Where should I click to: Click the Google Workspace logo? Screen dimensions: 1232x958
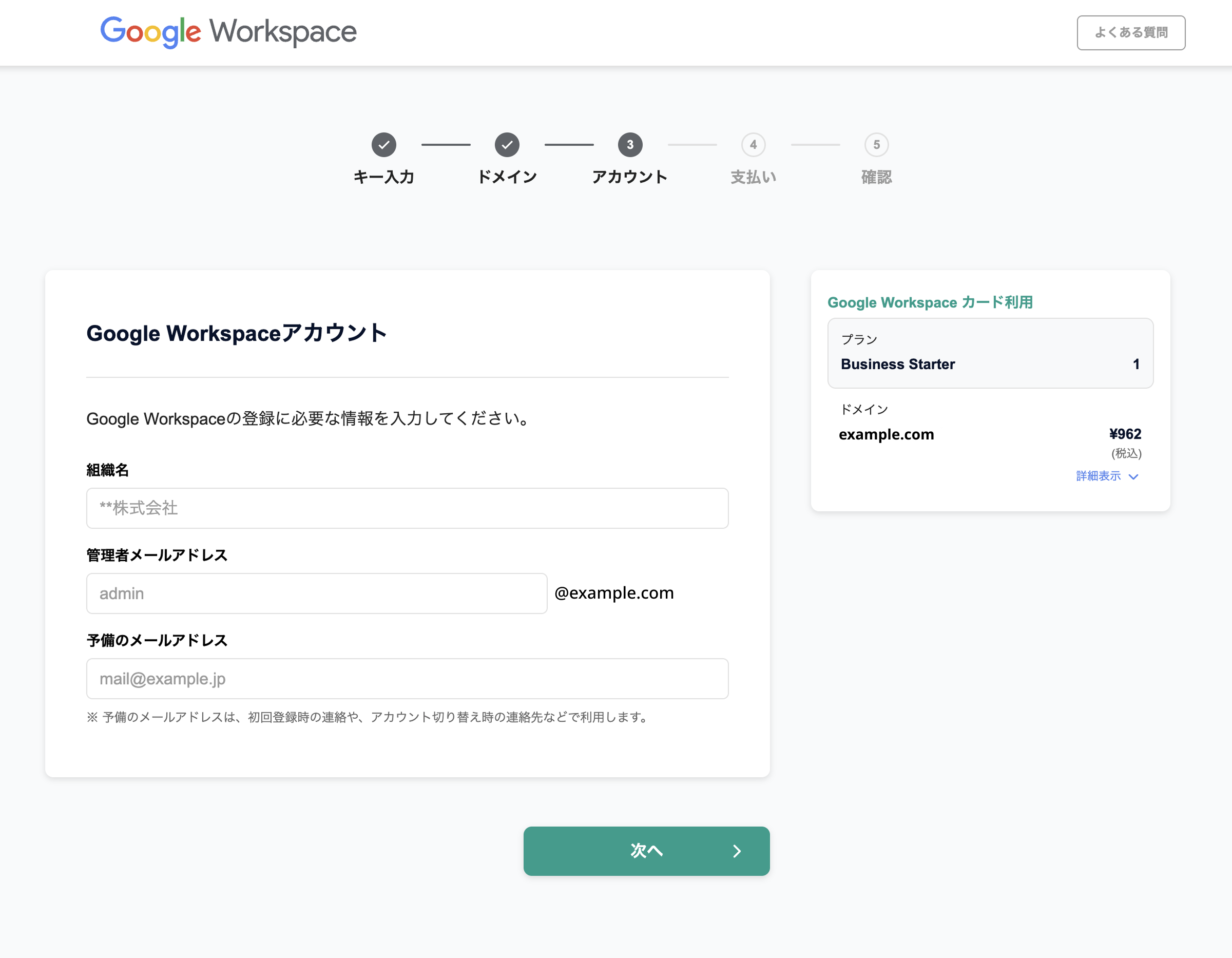tap(228, 32)
